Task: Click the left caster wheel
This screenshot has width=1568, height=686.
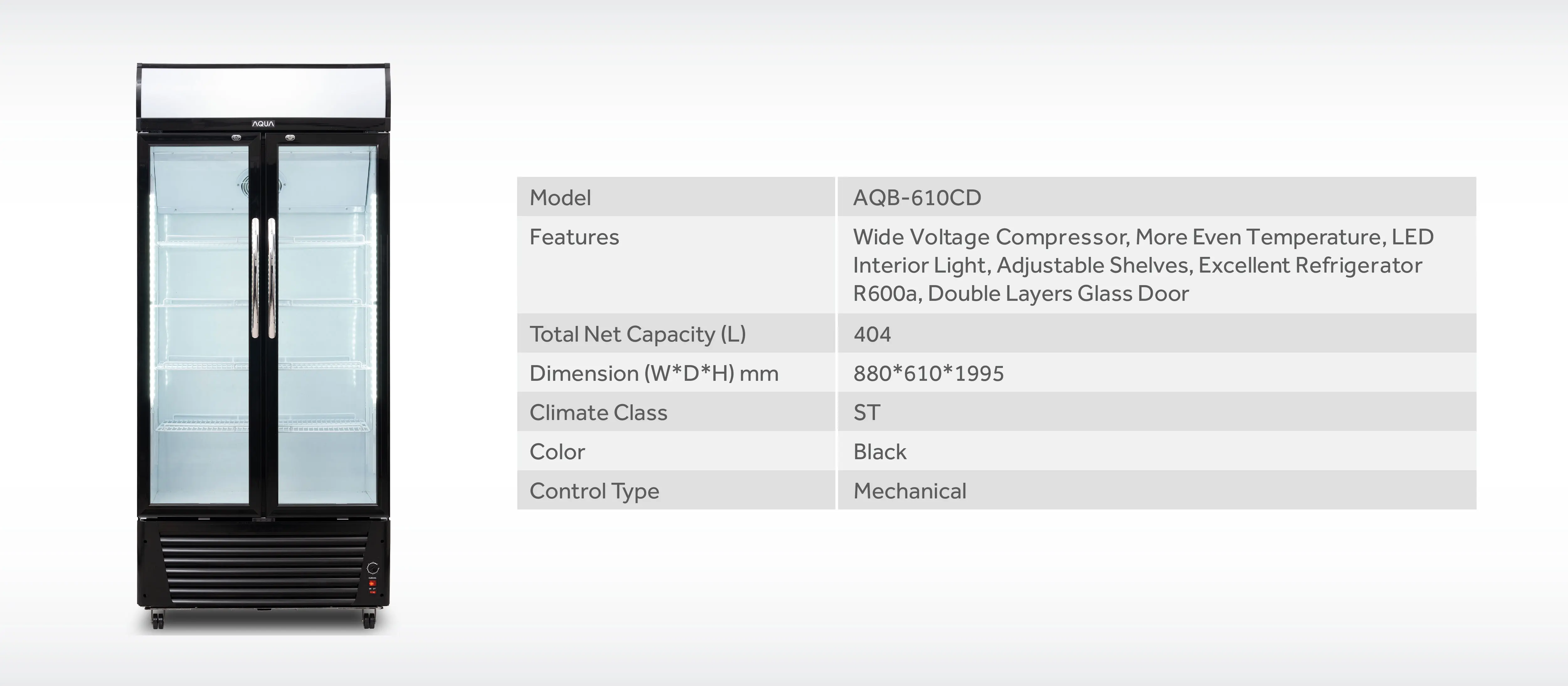Action: pos(158,620)
